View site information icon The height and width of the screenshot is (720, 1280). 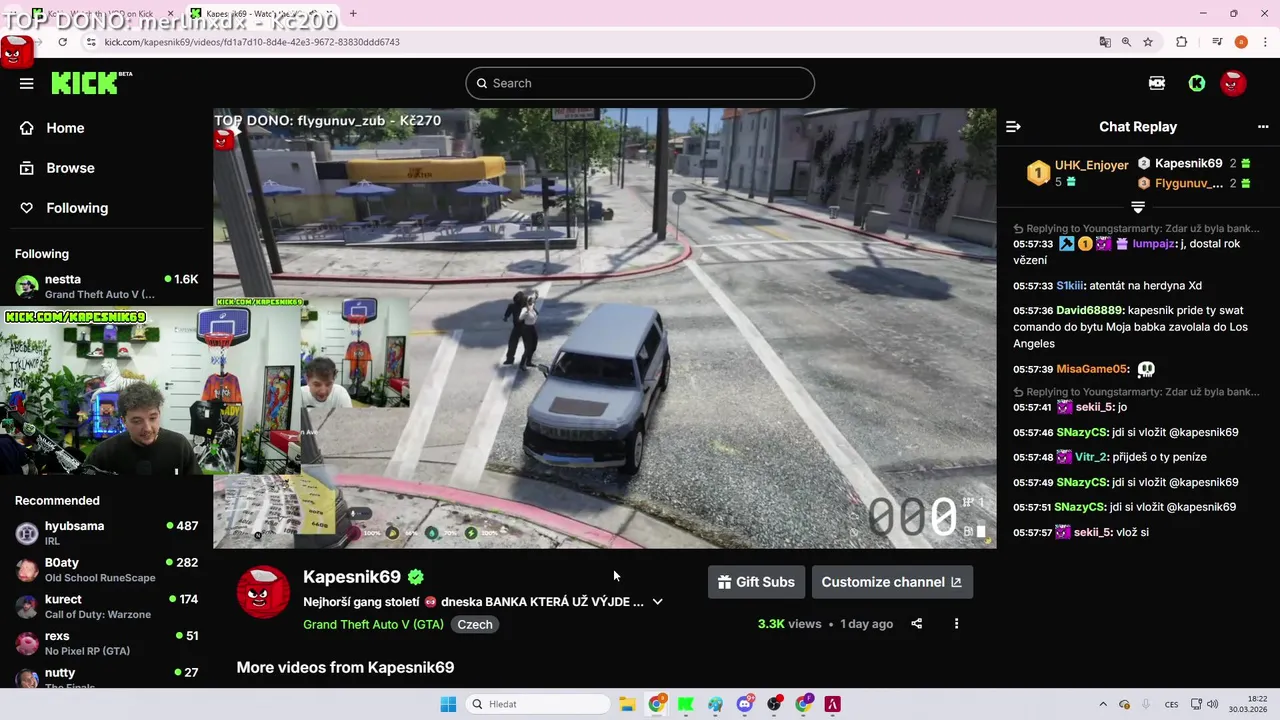point(91,42)
